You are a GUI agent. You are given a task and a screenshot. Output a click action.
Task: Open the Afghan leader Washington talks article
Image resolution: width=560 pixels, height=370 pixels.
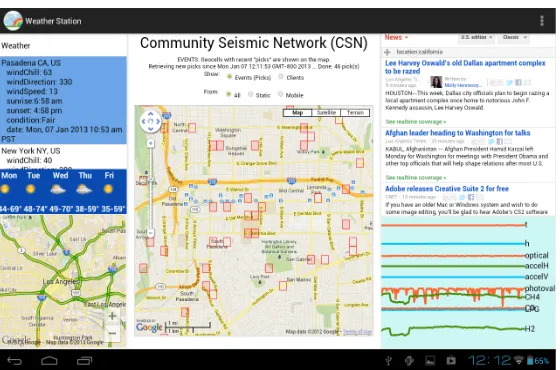[458, 133]
